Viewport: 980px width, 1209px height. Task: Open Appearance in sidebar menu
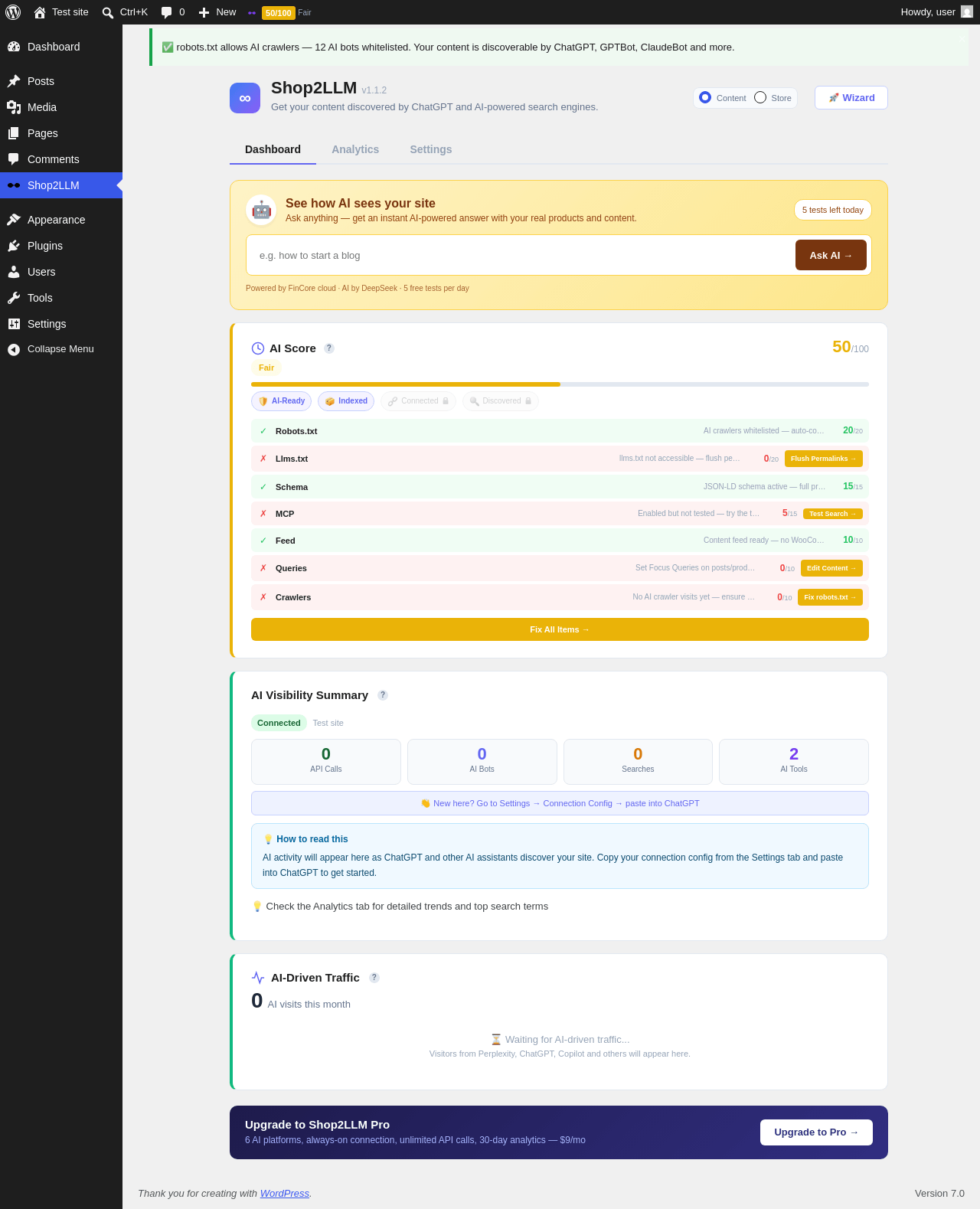click(x=61, y=220)
